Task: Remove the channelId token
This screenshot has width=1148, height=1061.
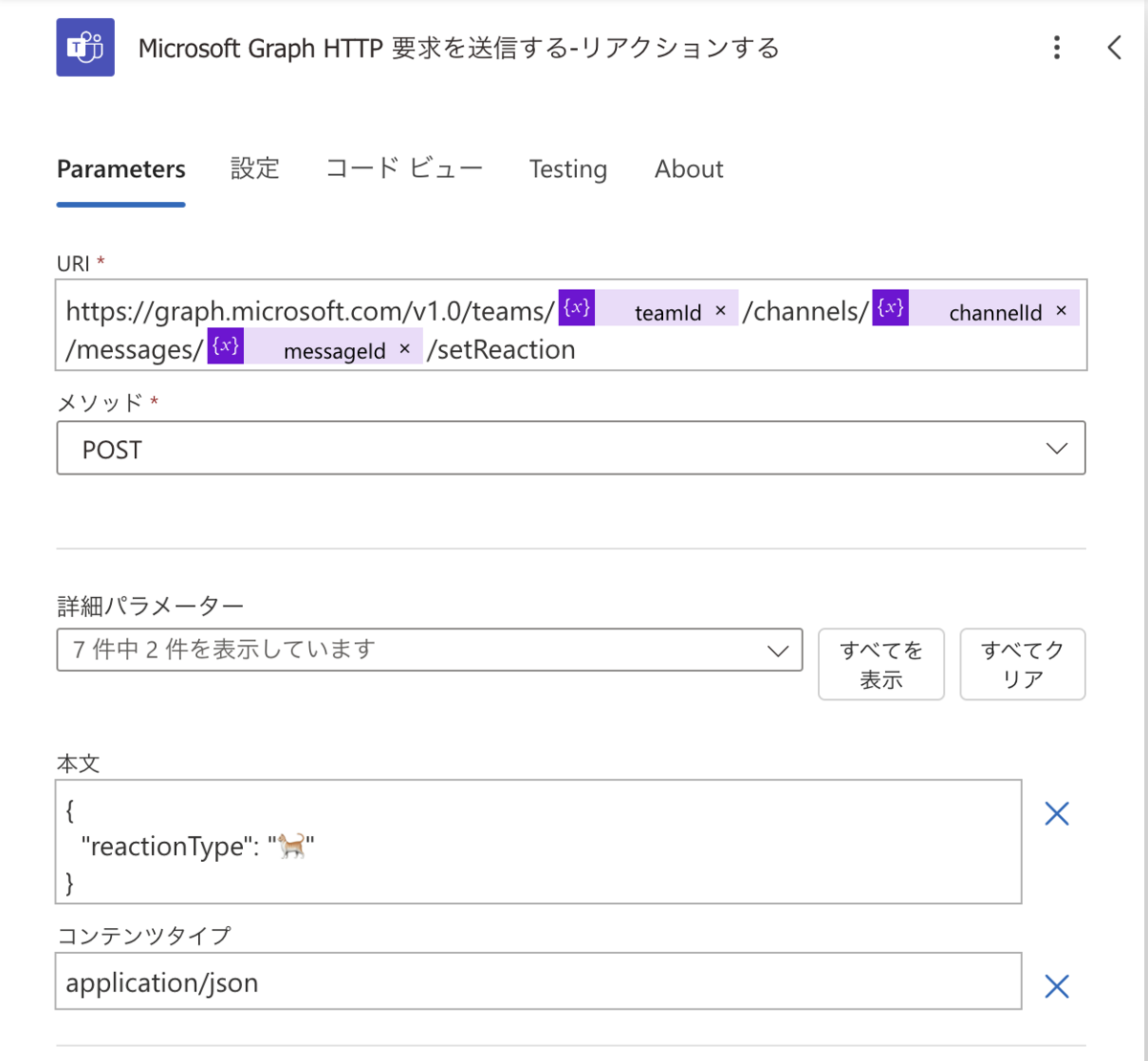Action: [1061, 311]
